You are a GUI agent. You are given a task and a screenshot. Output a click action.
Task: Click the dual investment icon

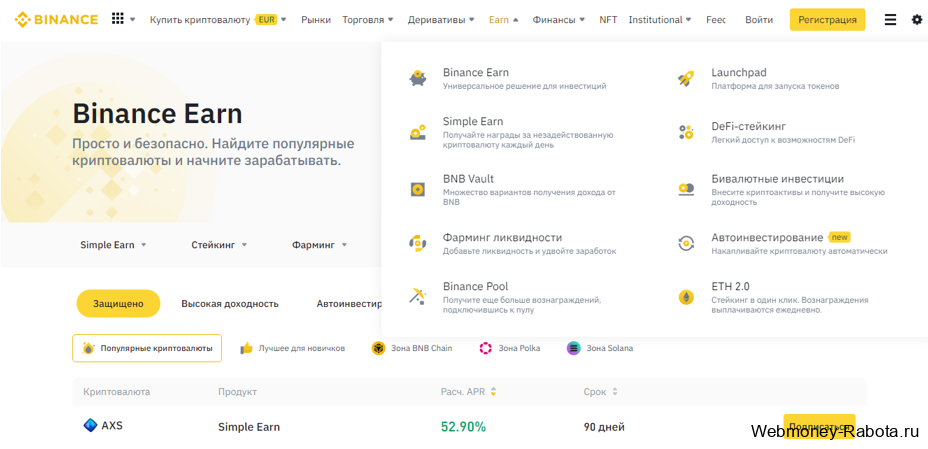[x=686, y=189]
